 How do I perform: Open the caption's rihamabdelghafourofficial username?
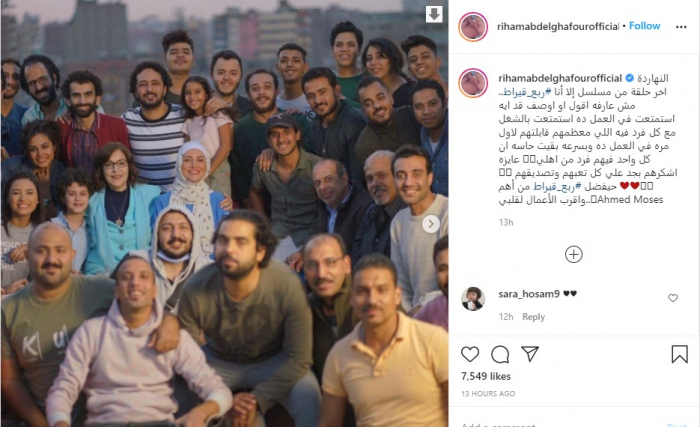(560, 78)
